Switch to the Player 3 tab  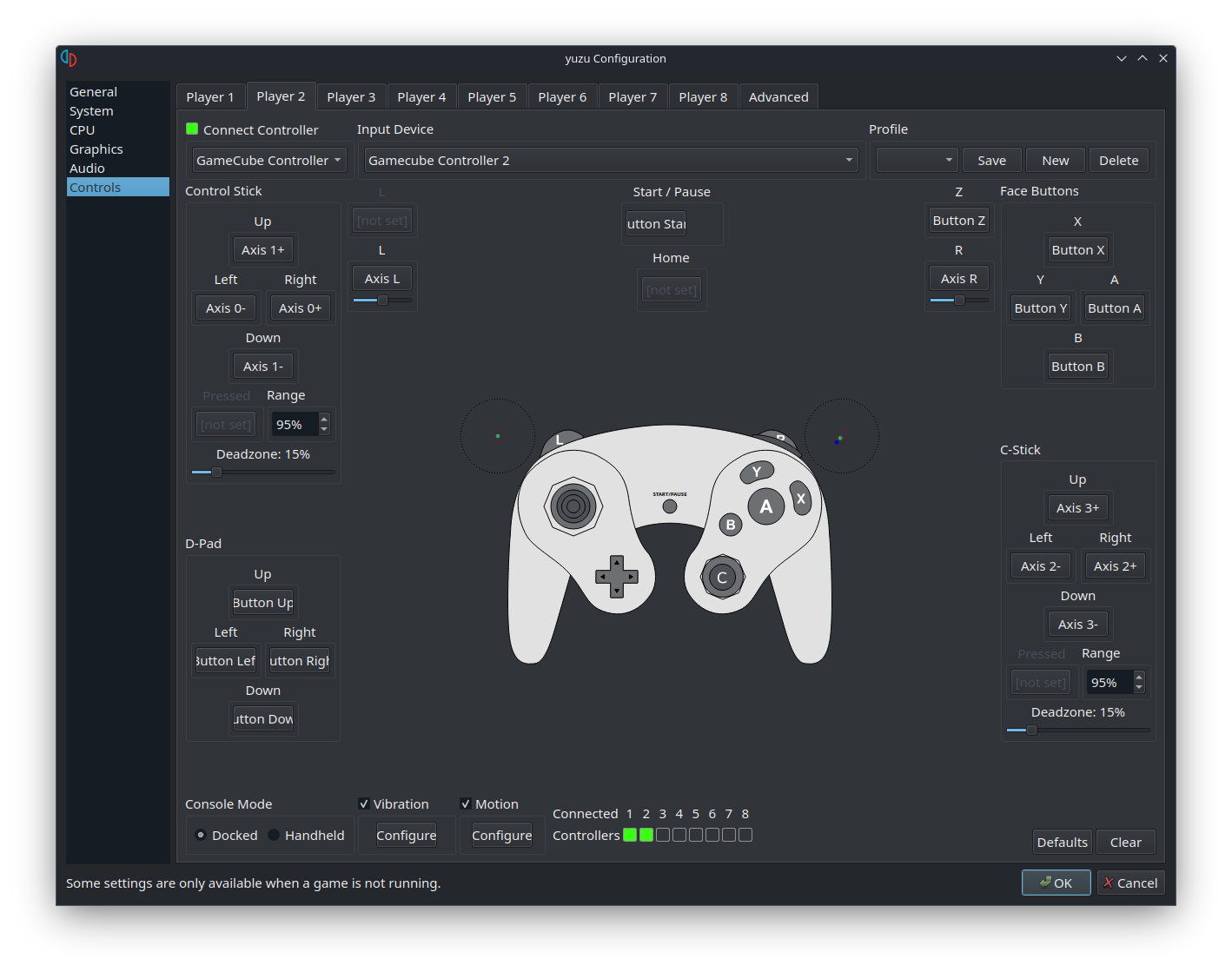pyautogui.click(x=351, y=97)
